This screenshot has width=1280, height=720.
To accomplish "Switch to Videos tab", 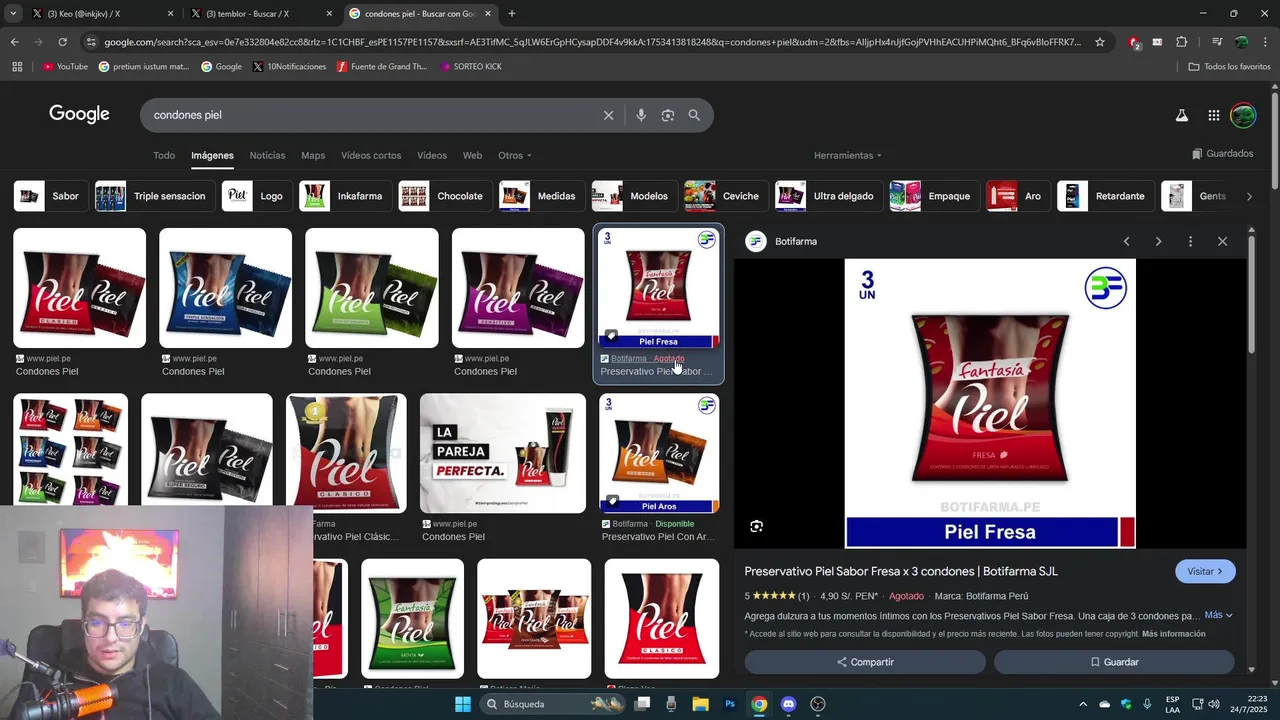I will [x=432, y=155].
